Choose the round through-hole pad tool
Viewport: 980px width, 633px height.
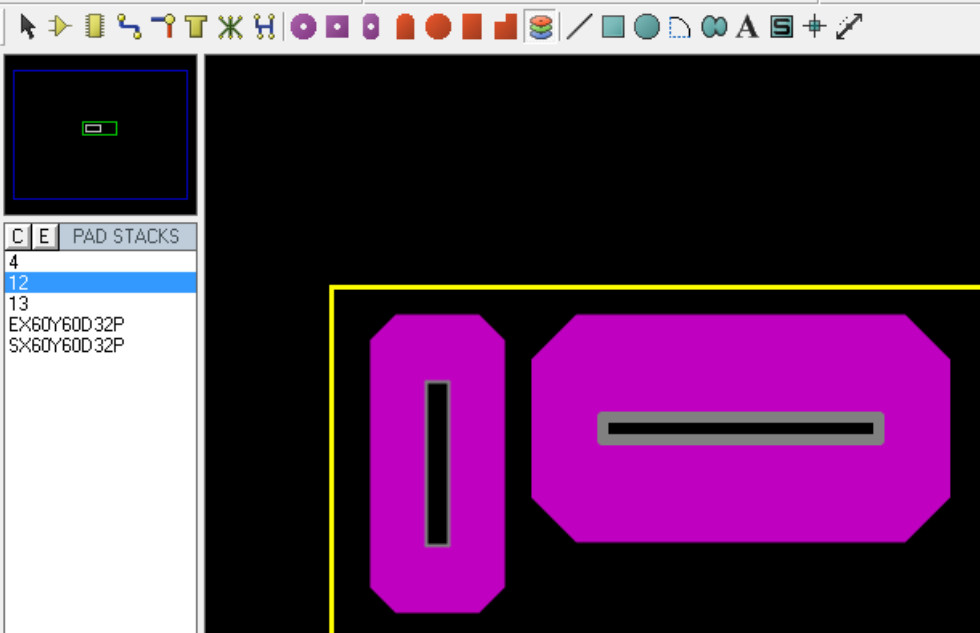coord(303,27)
